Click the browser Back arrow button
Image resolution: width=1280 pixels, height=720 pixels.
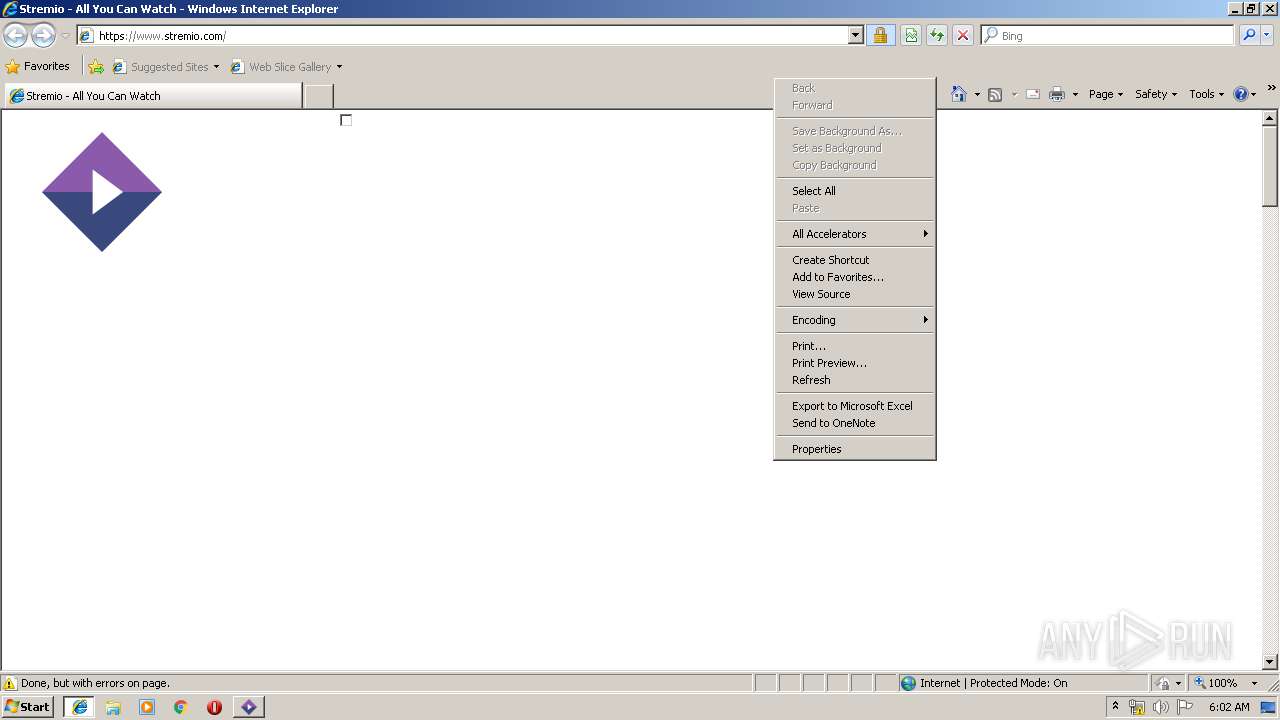coord(15,35)
